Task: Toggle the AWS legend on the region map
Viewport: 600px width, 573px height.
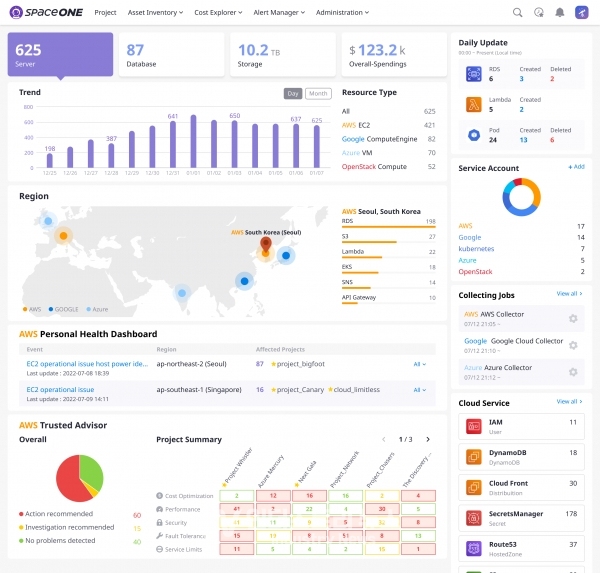Action: pos(32,309)
